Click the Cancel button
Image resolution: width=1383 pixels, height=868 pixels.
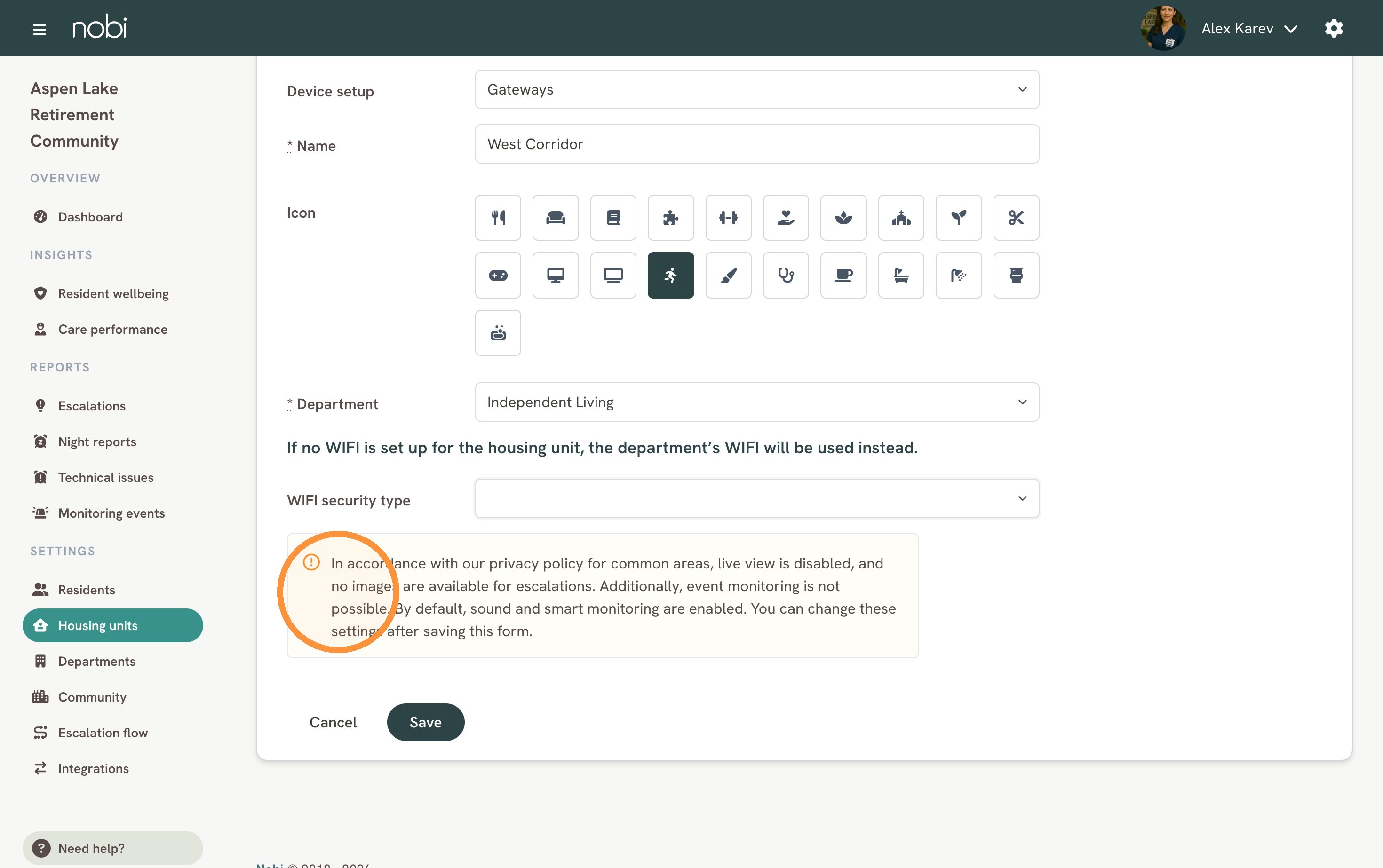click(333, 722)
